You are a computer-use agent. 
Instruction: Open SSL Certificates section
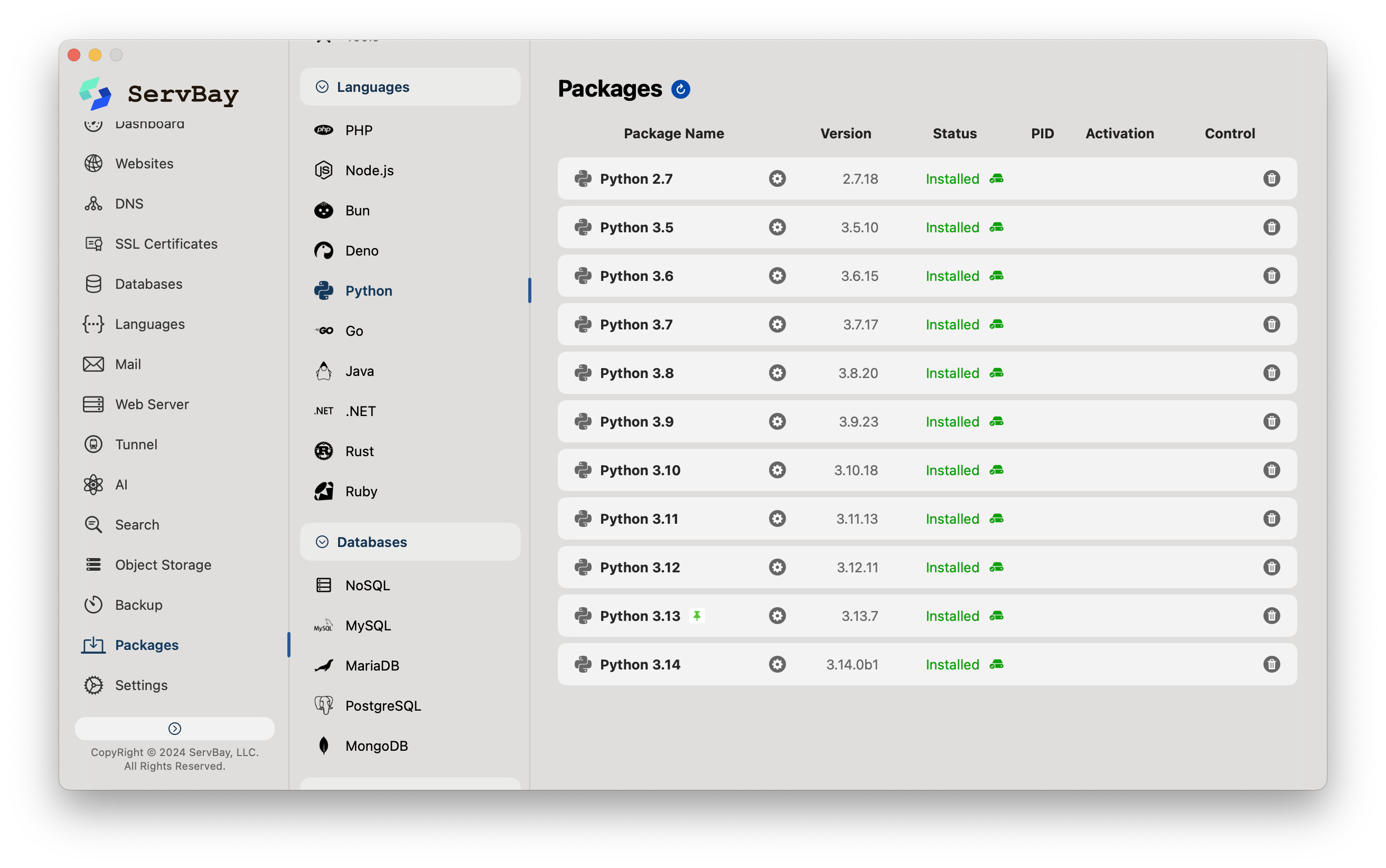coord(166,244)
